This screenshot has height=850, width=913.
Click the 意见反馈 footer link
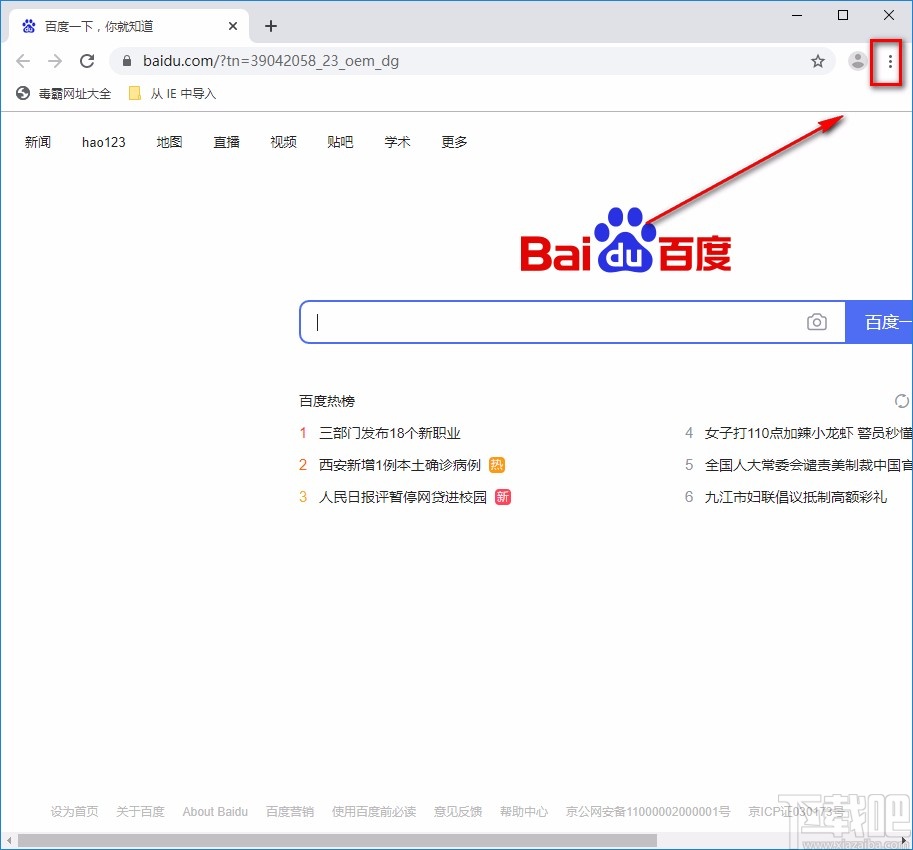pos(458,812)
